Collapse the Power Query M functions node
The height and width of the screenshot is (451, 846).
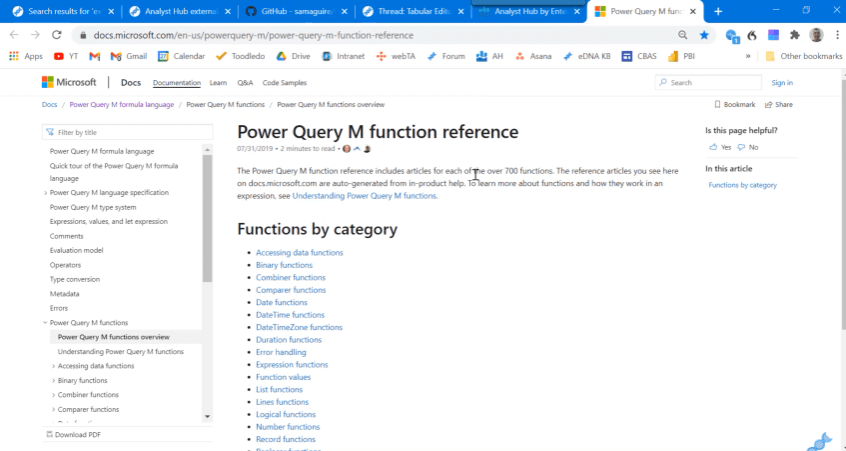[x=45, y=323]
